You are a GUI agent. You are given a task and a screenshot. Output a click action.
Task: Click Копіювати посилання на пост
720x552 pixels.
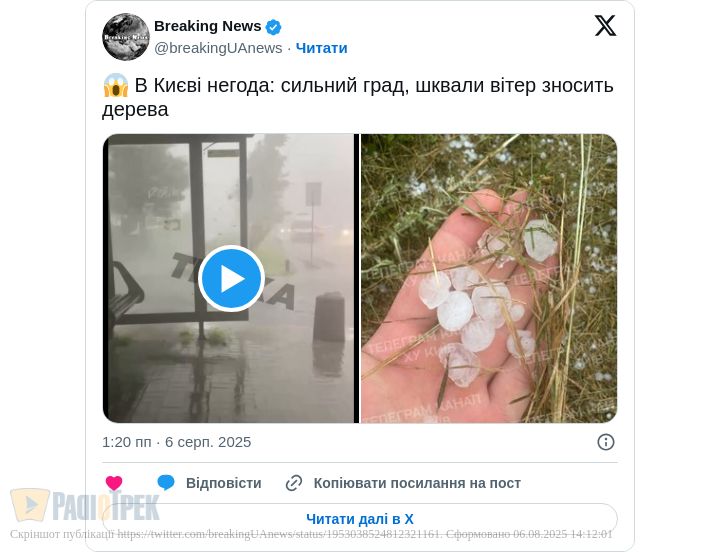click(x=417, y=483)
